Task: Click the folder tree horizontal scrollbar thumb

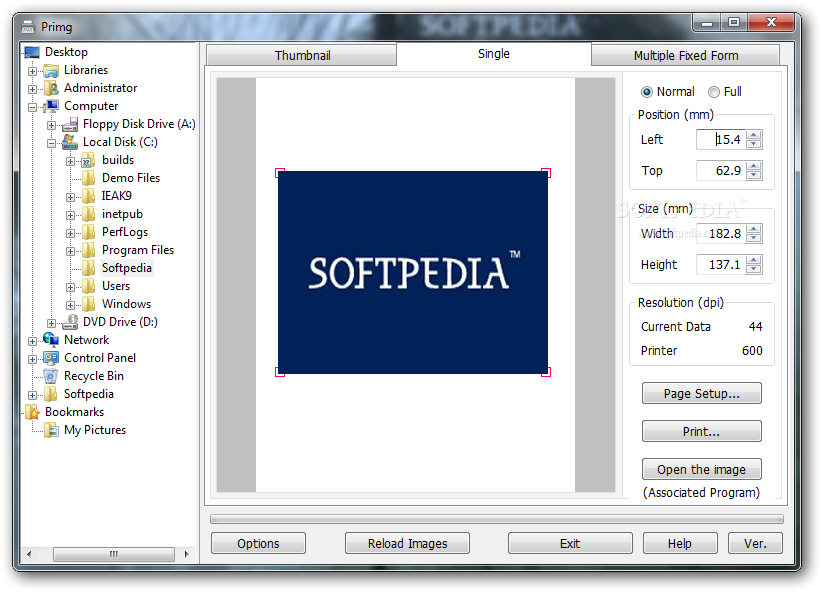Action: point(114,554)
